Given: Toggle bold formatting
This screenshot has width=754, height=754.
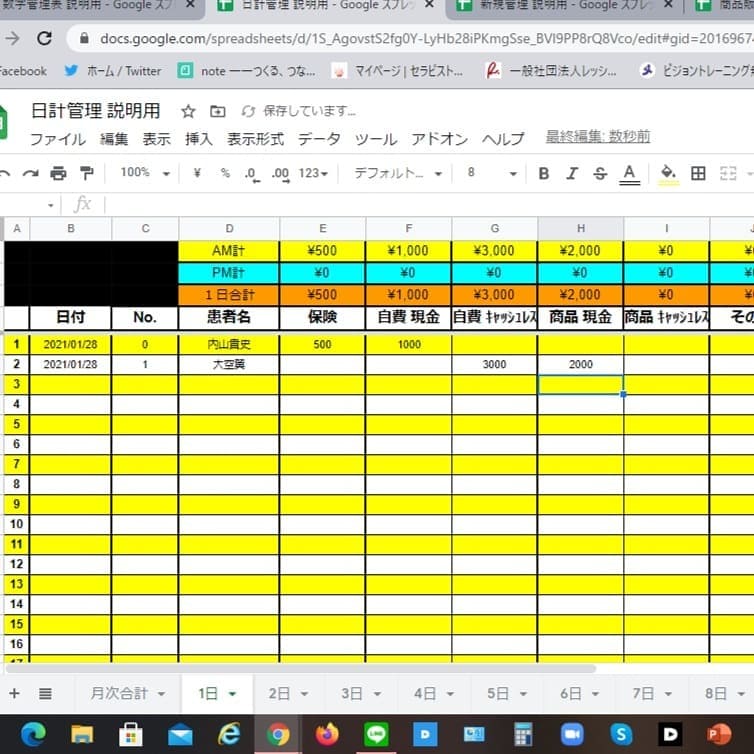Looking at the screenshot, I should 544,173.
